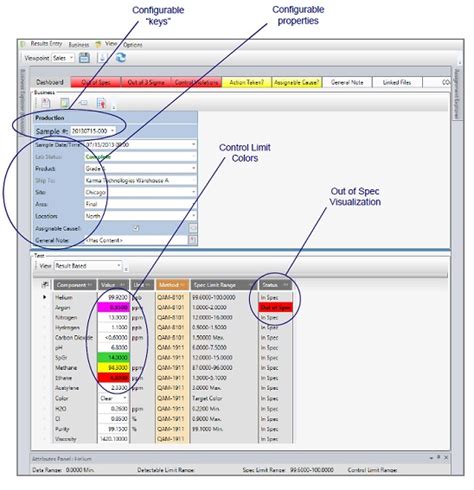This screenshot has width=474, height=490.
Task: Expand the Site dropdown showing Chicago
Action: (193, 192)
